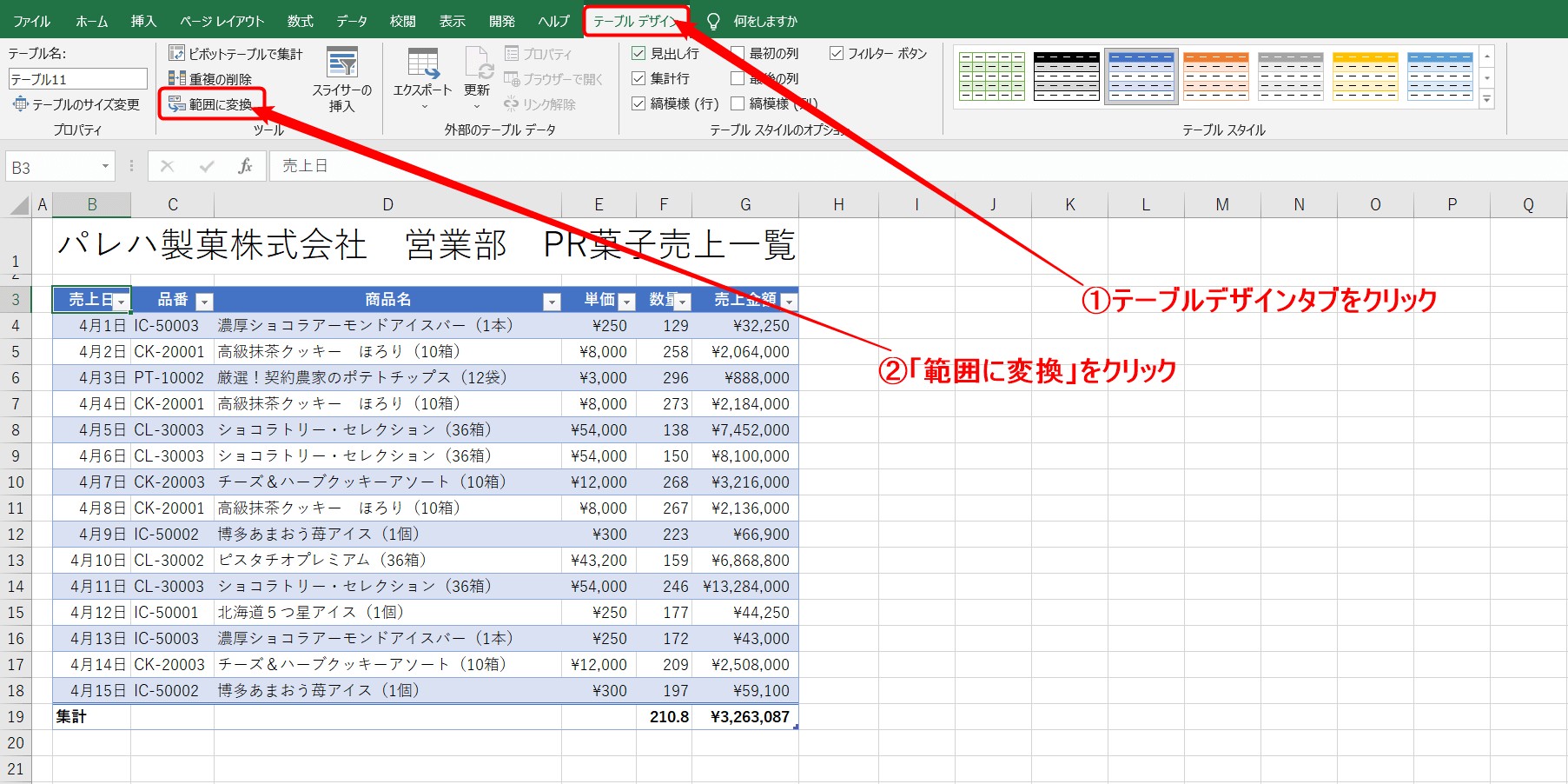Click the Tell Me (何をしますか) search box
Image resolution: width=1568 pixels, height=784 pixels.
tap(765, 21)
